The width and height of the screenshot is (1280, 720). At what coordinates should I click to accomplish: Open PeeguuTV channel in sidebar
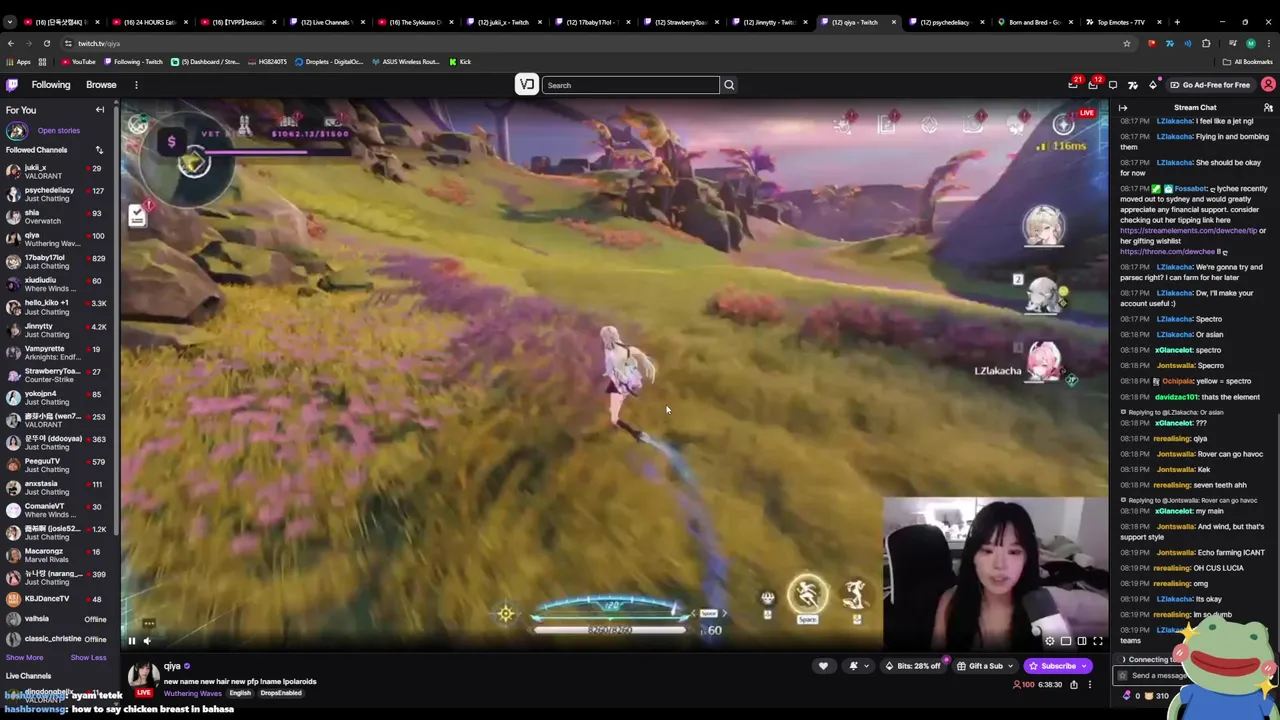click(58, 464)
